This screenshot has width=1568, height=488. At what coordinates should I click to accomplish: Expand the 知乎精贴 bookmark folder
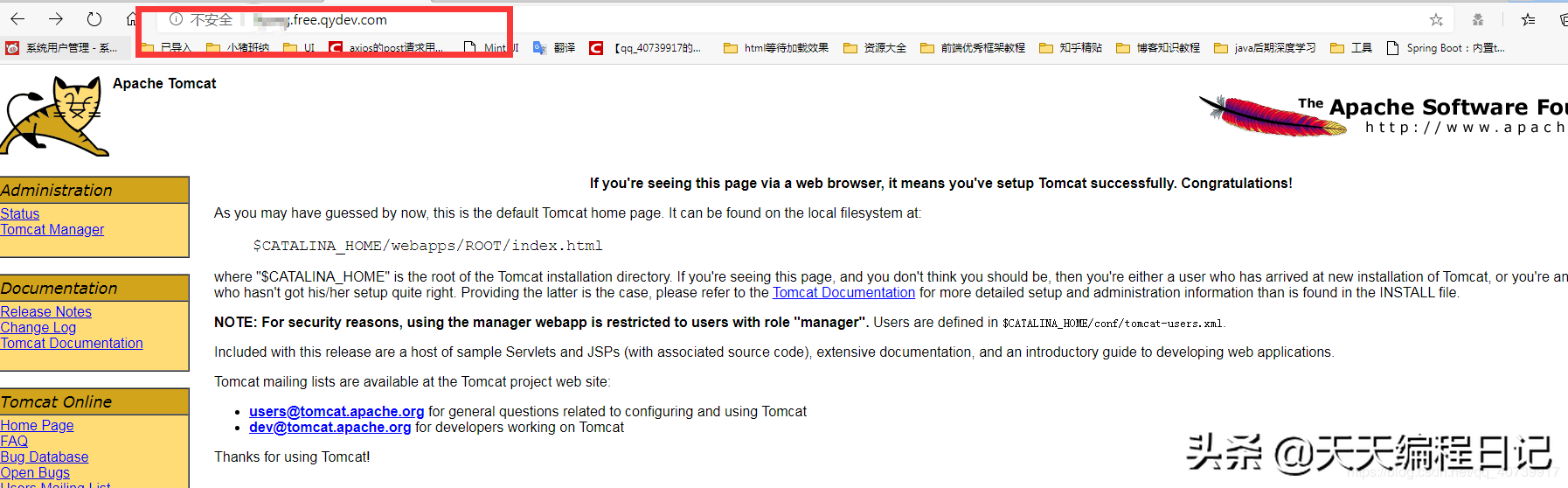click(1071, 48)
